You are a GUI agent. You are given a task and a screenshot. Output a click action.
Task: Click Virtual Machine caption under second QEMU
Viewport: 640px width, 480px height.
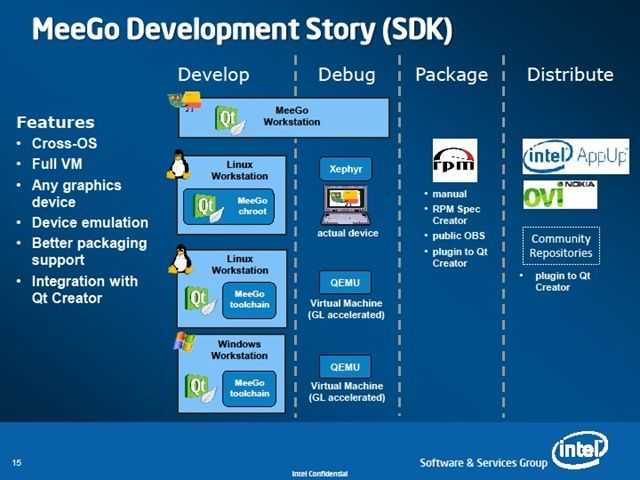pos(347,391)
